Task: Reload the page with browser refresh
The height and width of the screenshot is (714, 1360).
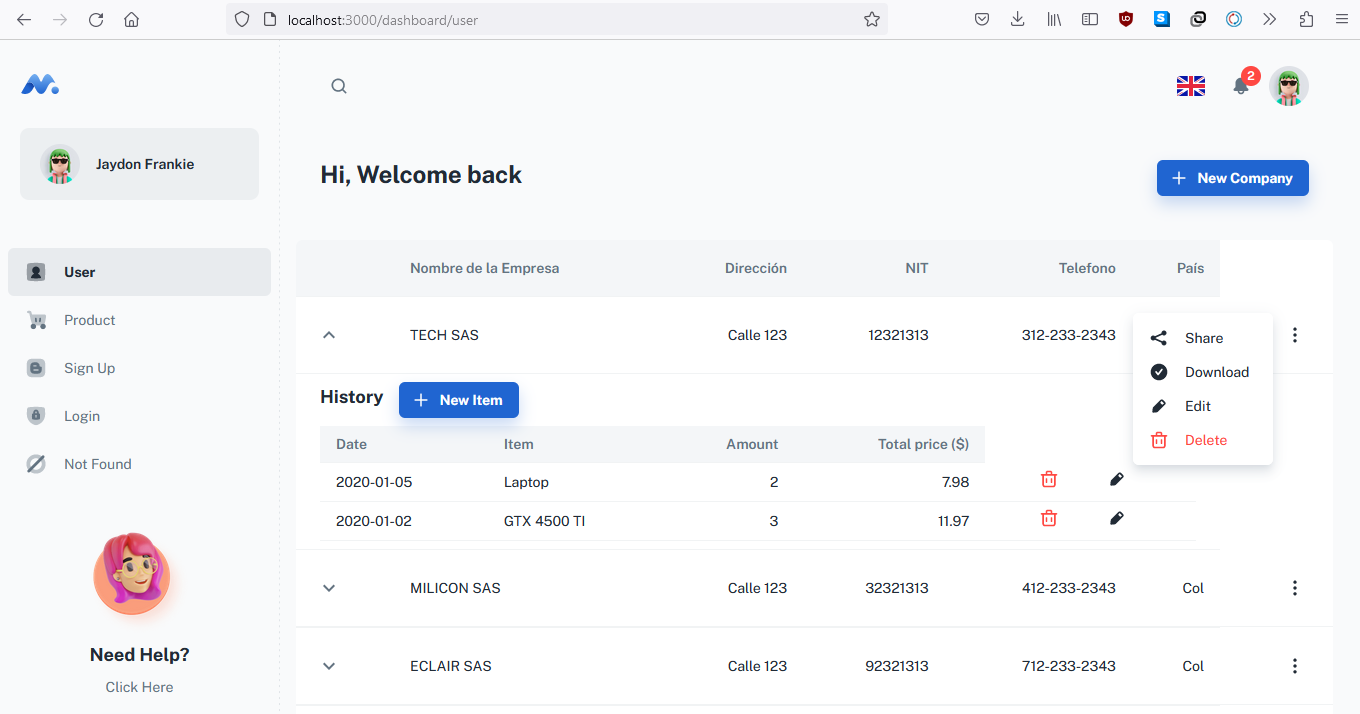Action: (96, 19)
